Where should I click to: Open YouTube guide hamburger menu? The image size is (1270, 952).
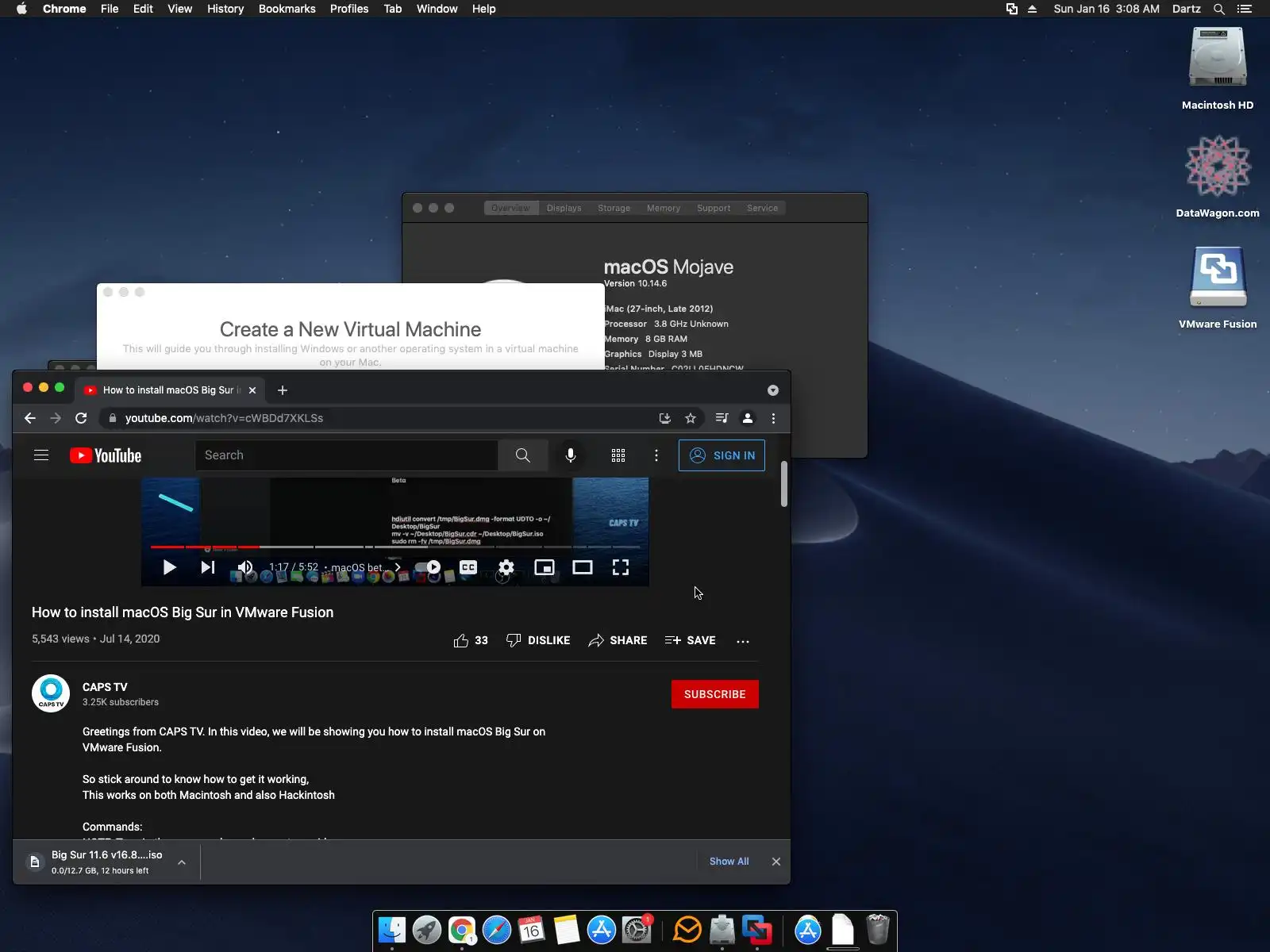pos(41,455)
